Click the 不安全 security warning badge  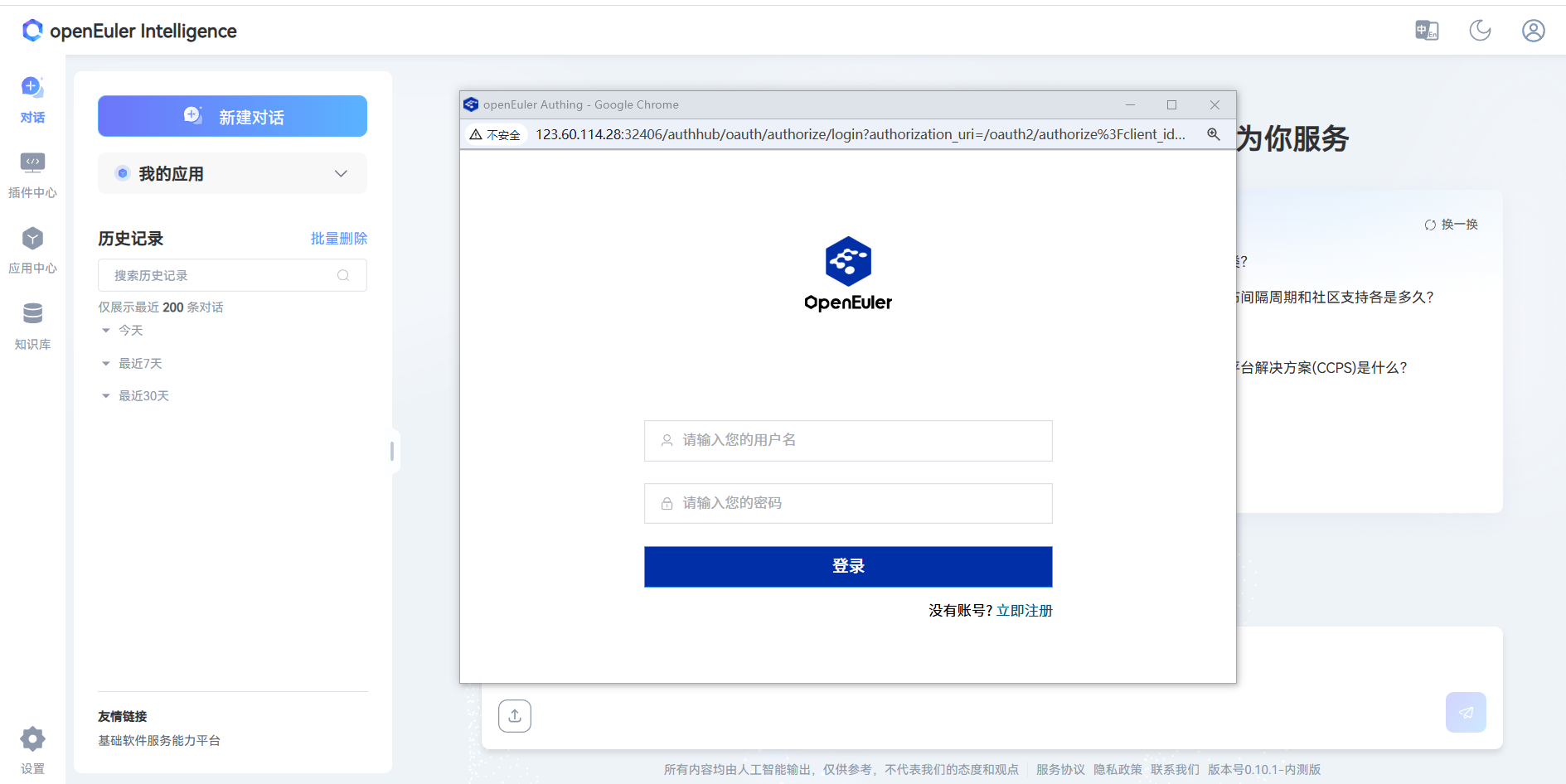pos(496,134)
